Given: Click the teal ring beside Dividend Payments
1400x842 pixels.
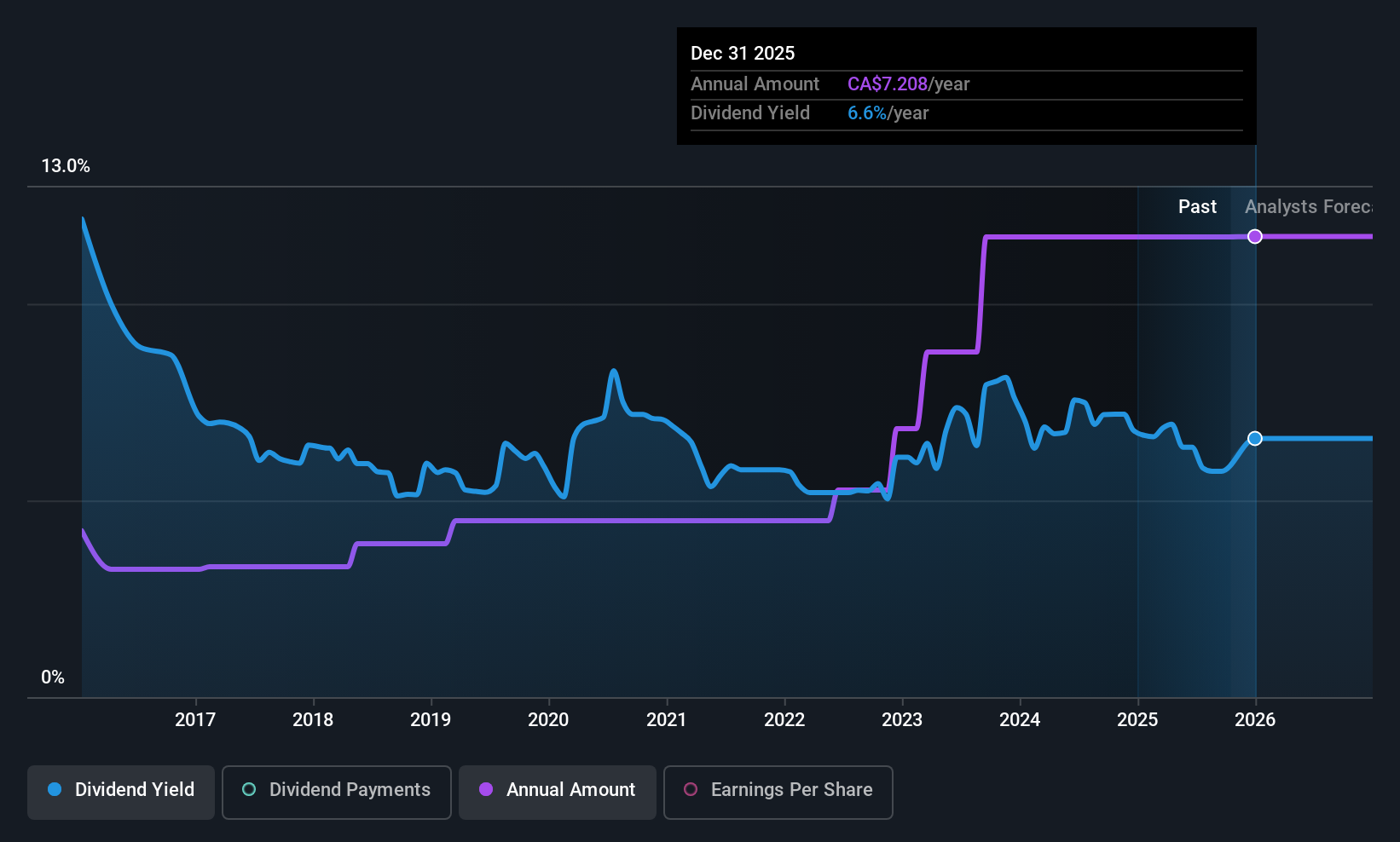Looking at the screenshot, I should point(249,790).
